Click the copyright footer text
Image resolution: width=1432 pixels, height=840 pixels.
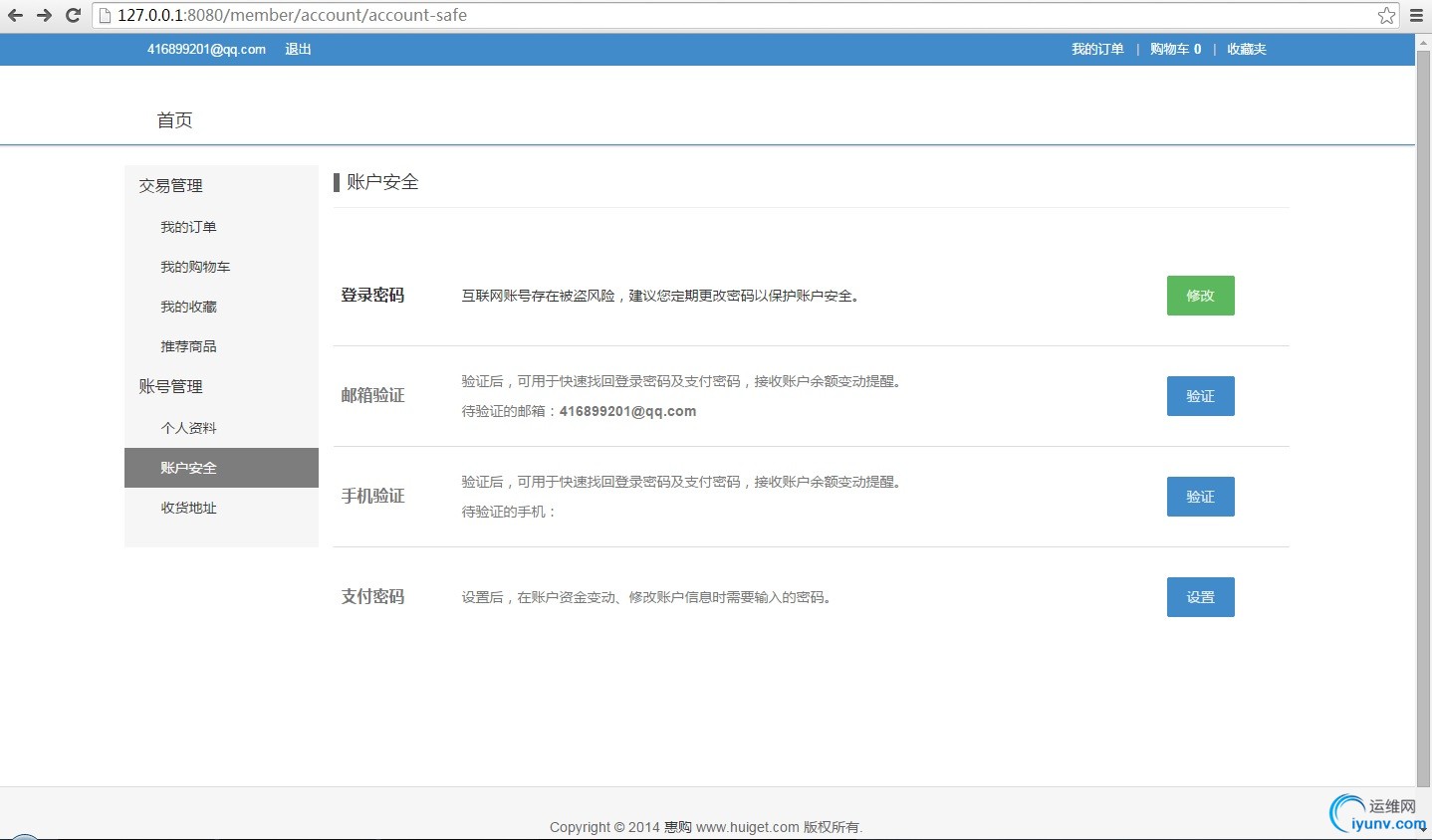tap(706, 827)
